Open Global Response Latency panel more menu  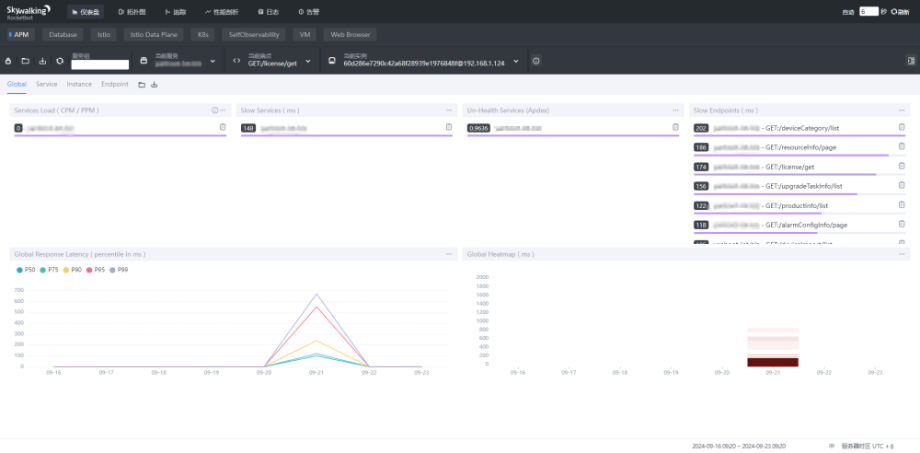pyautogui.click(x=449, y=254)
